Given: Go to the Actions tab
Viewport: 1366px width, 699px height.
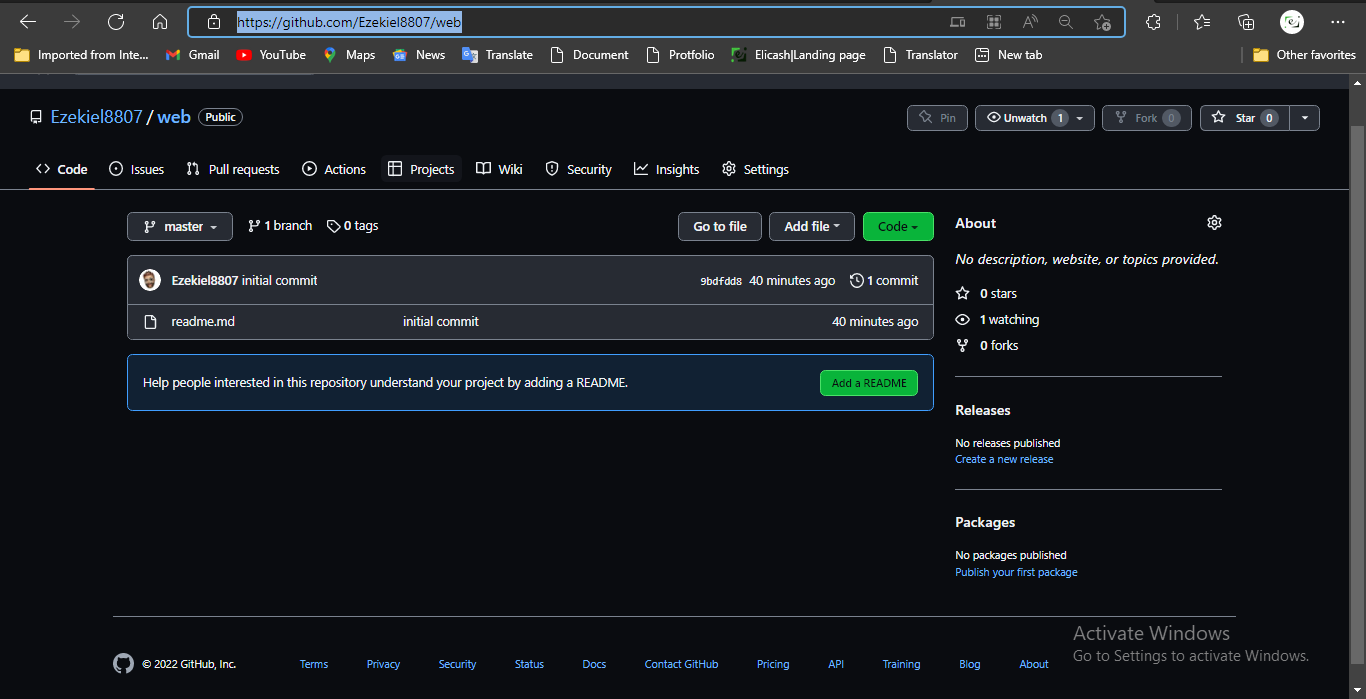Looking at the screenshot, I should [x=334, y=169].
